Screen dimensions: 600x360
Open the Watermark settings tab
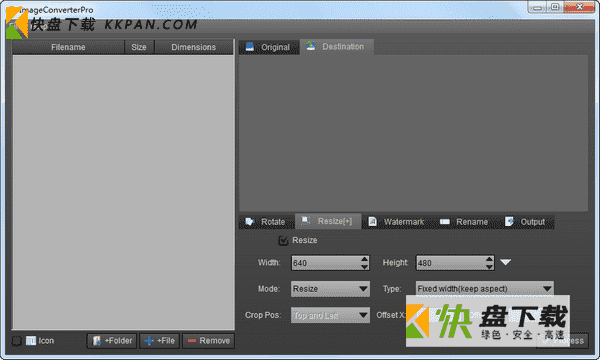click(396, 222)
